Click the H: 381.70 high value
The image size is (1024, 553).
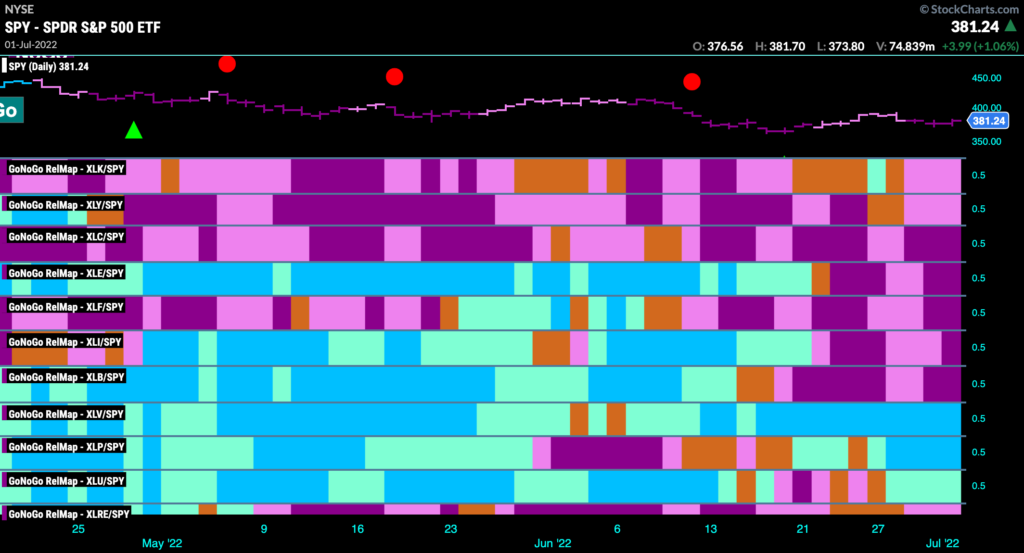tap(780, 46)
